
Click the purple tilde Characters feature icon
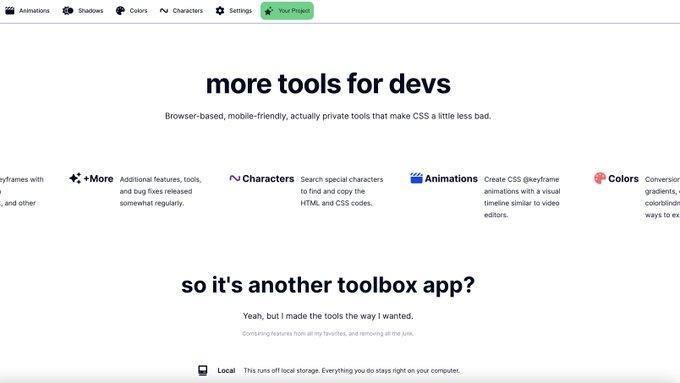235,178
